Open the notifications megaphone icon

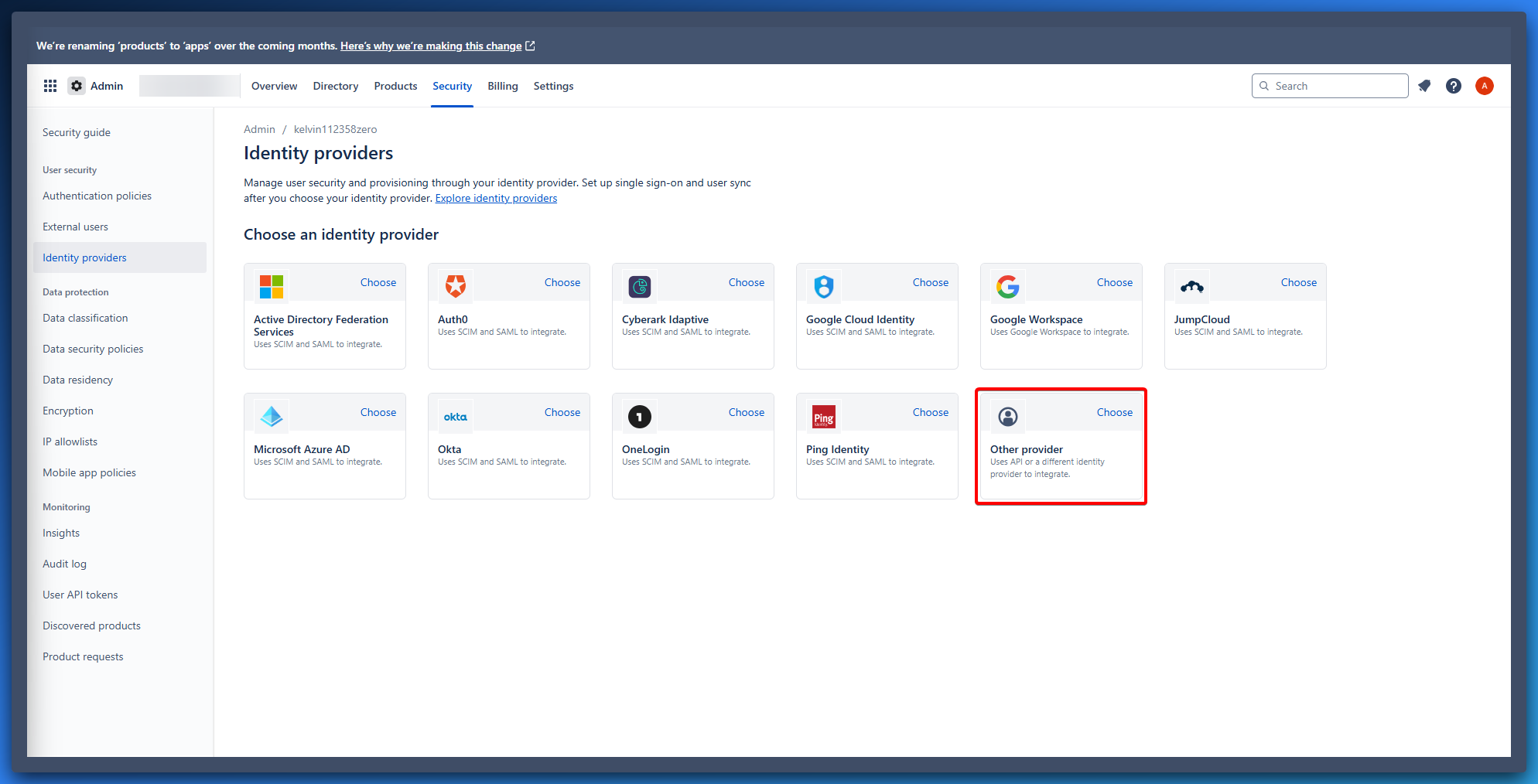[x=1424, y=86]
